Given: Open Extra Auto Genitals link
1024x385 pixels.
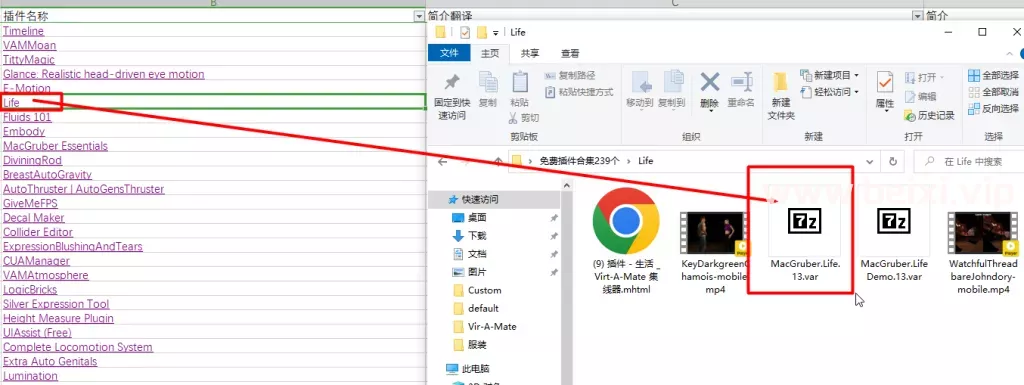Looking at the screenshot, I should tap(50, 361).
